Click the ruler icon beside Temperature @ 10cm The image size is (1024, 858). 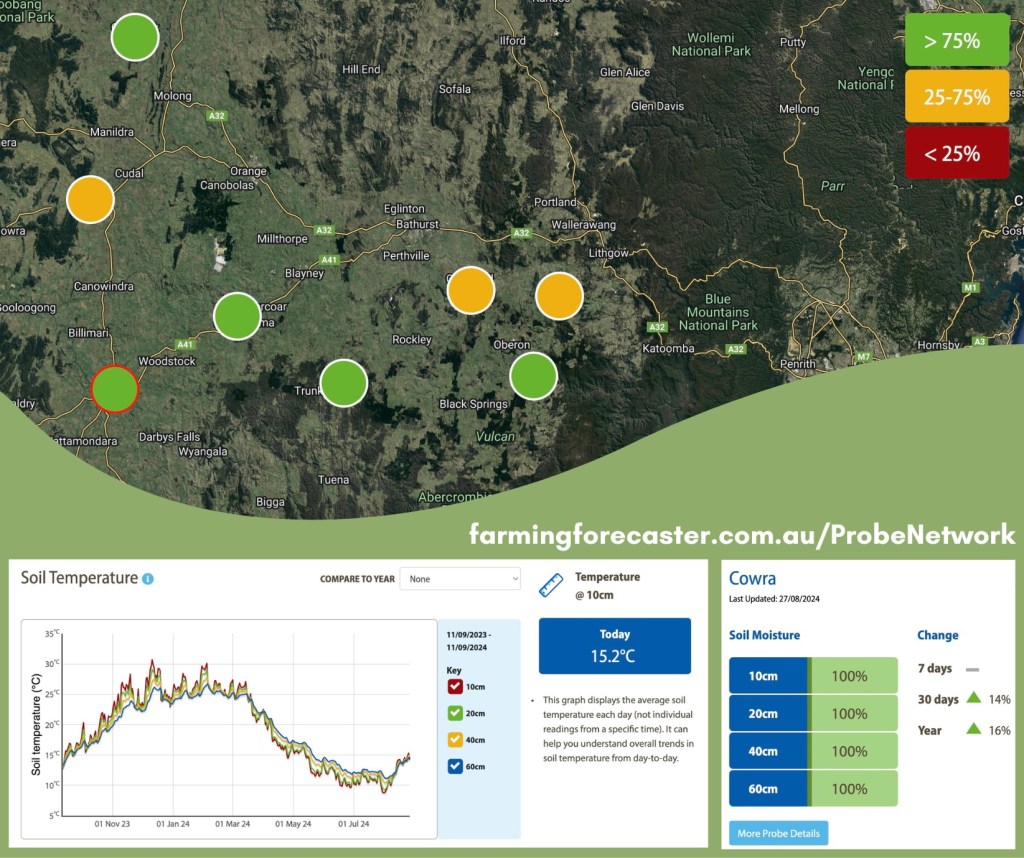551,585
